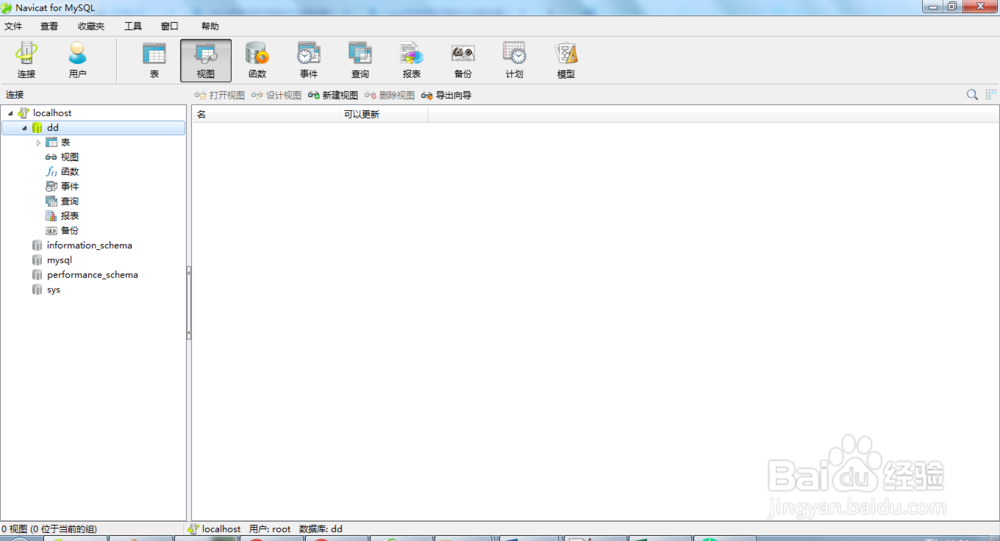Click the view layout icon beside search
Viewport: 1000px width, 541px height.
tap(990, 94)
